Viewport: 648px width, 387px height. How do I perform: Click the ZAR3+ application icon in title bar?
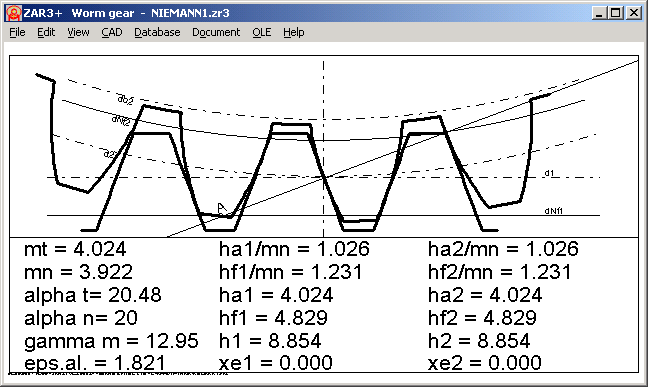click(x=14, y=13)
